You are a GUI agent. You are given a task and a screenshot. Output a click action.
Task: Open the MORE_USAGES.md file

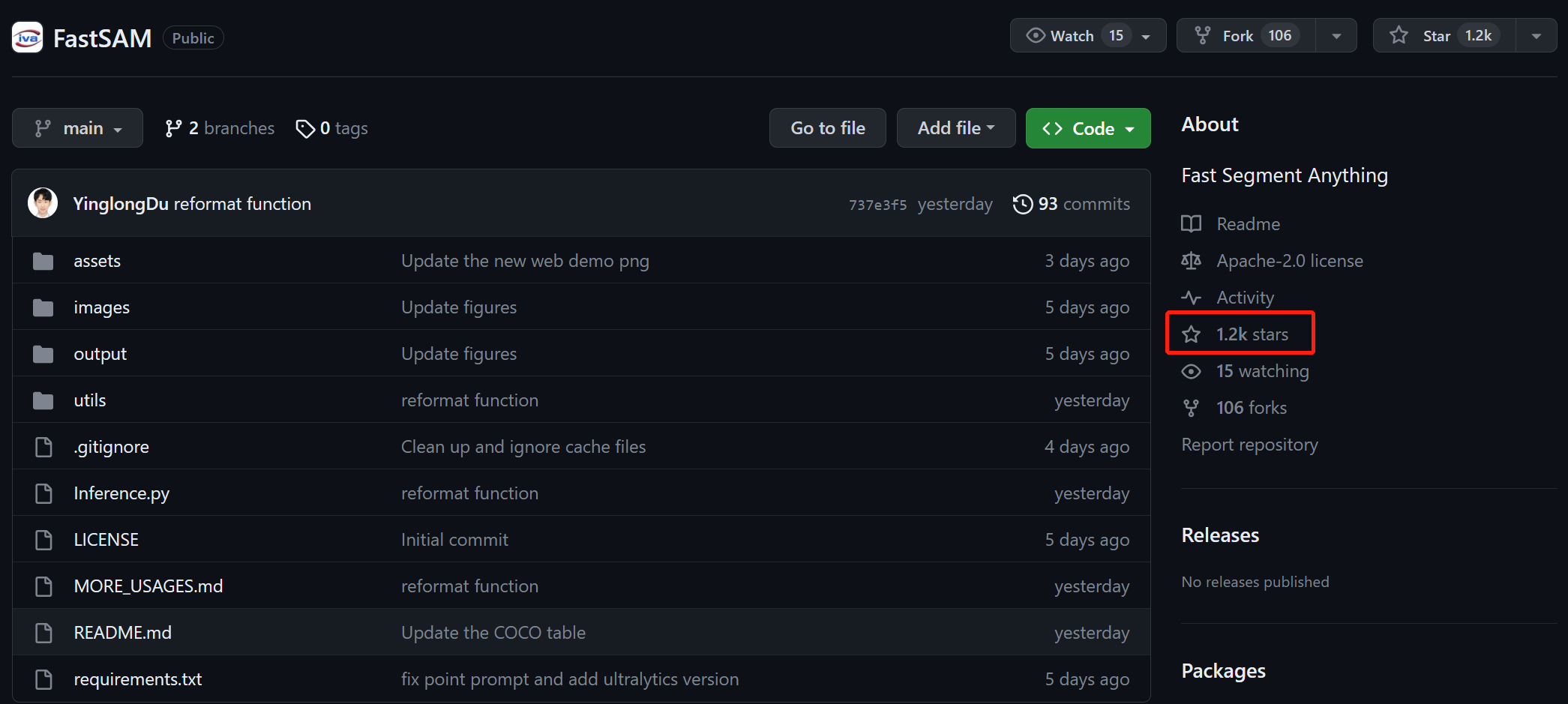pyautogui.click(x=148, y=586)
